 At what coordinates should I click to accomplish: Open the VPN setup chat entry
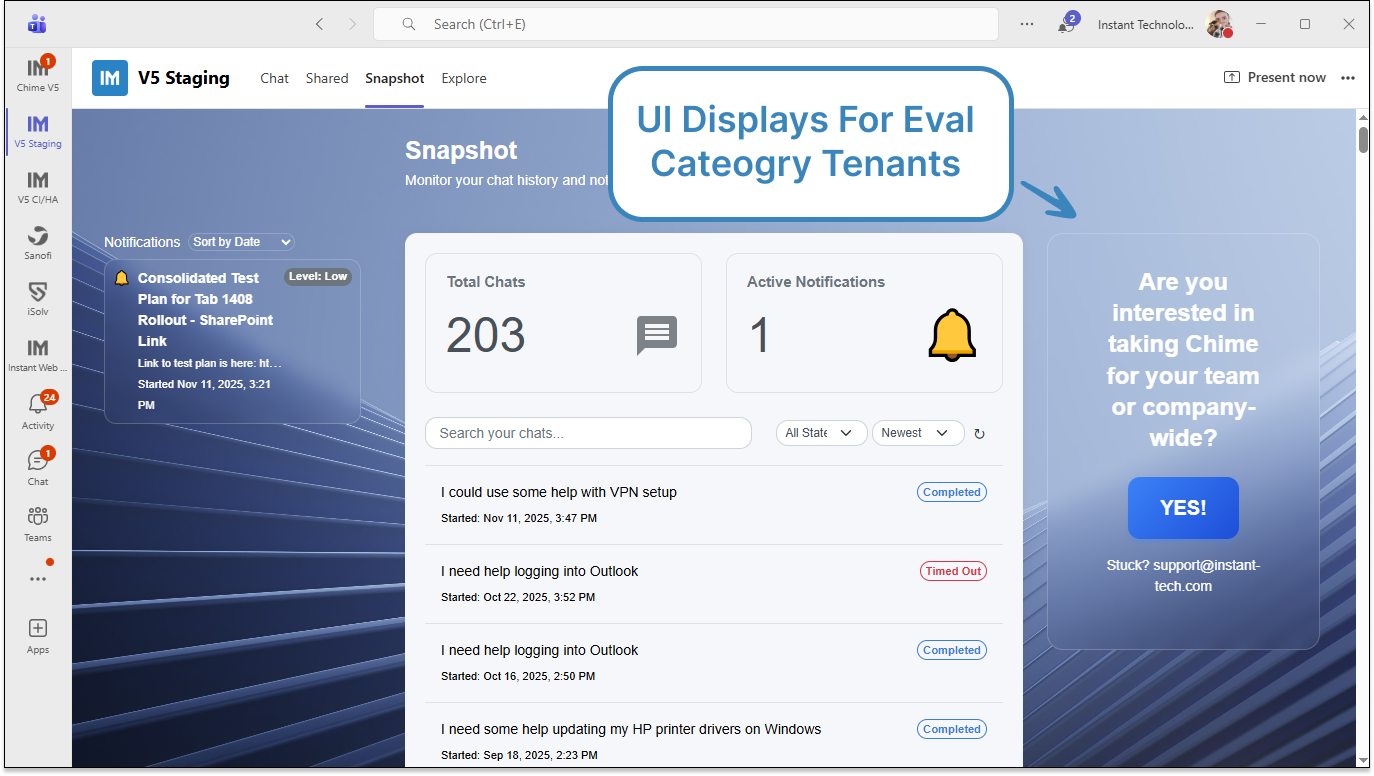[x=559, y=492]
